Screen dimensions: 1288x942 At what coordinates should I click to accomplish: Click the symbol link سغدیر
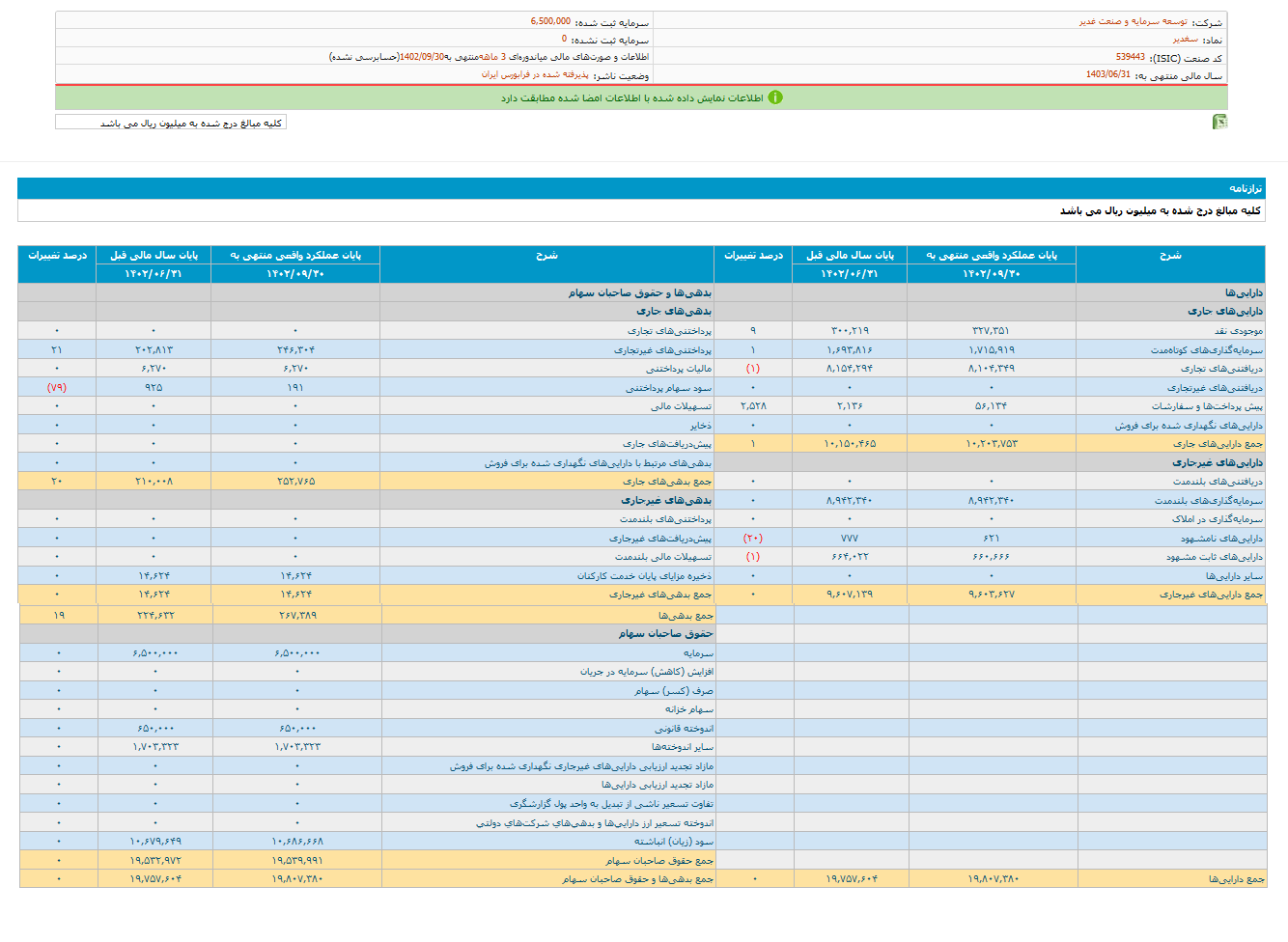(x=1185, y=40)
